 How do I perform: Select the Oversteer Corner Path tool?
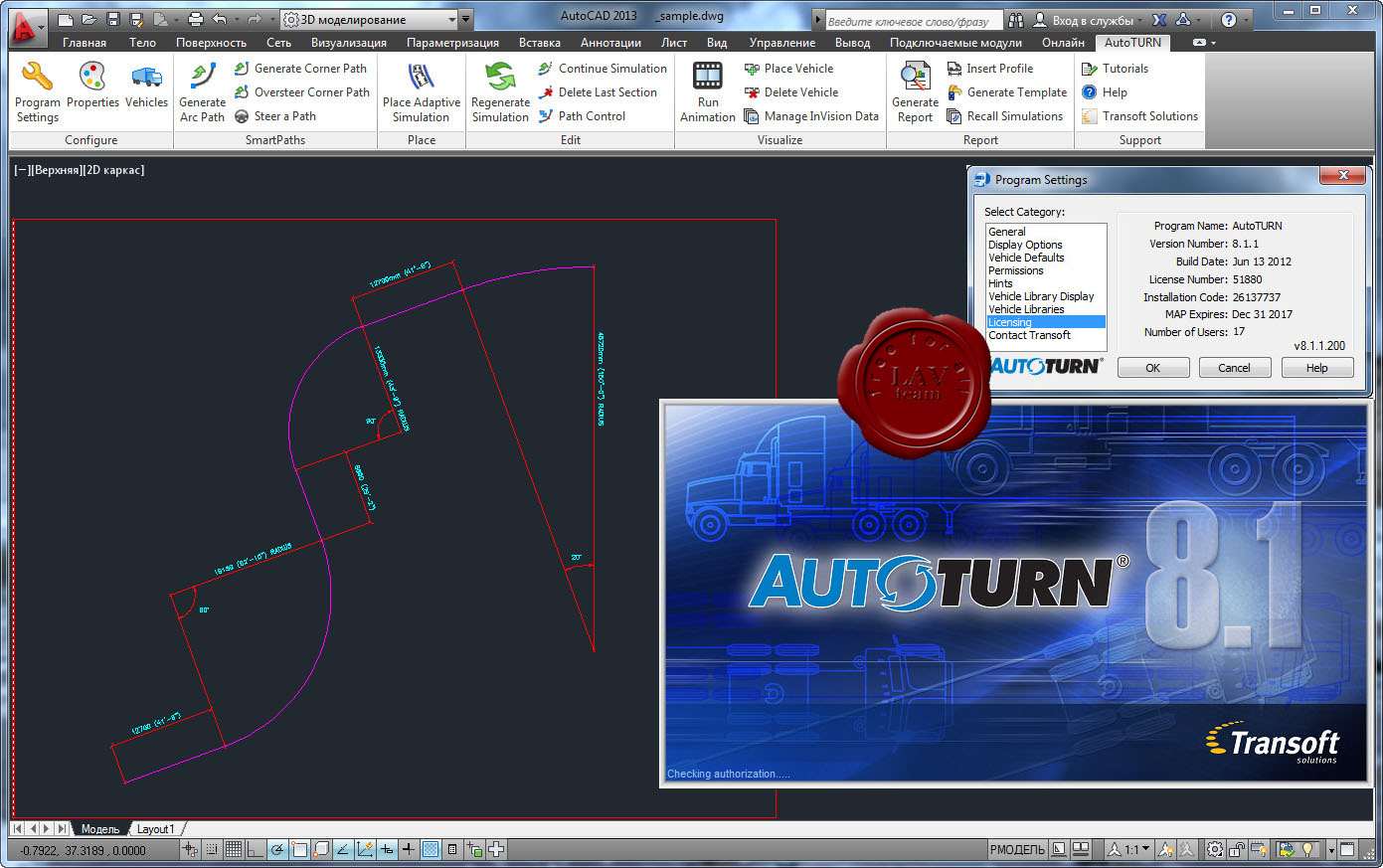coord(301,92)
